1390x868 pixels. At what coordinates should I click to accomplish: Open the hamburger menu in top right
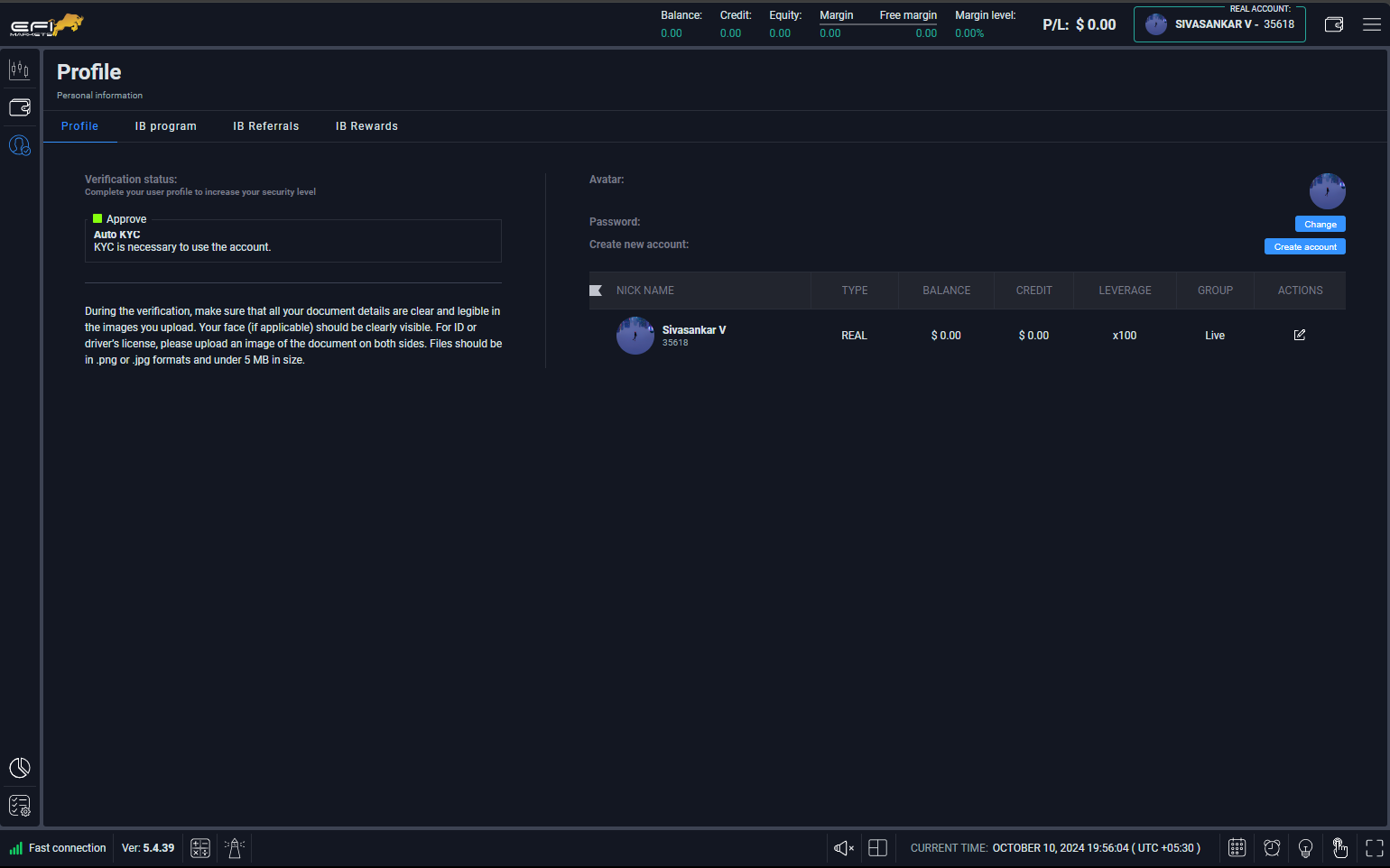[x=1372, y=24]
